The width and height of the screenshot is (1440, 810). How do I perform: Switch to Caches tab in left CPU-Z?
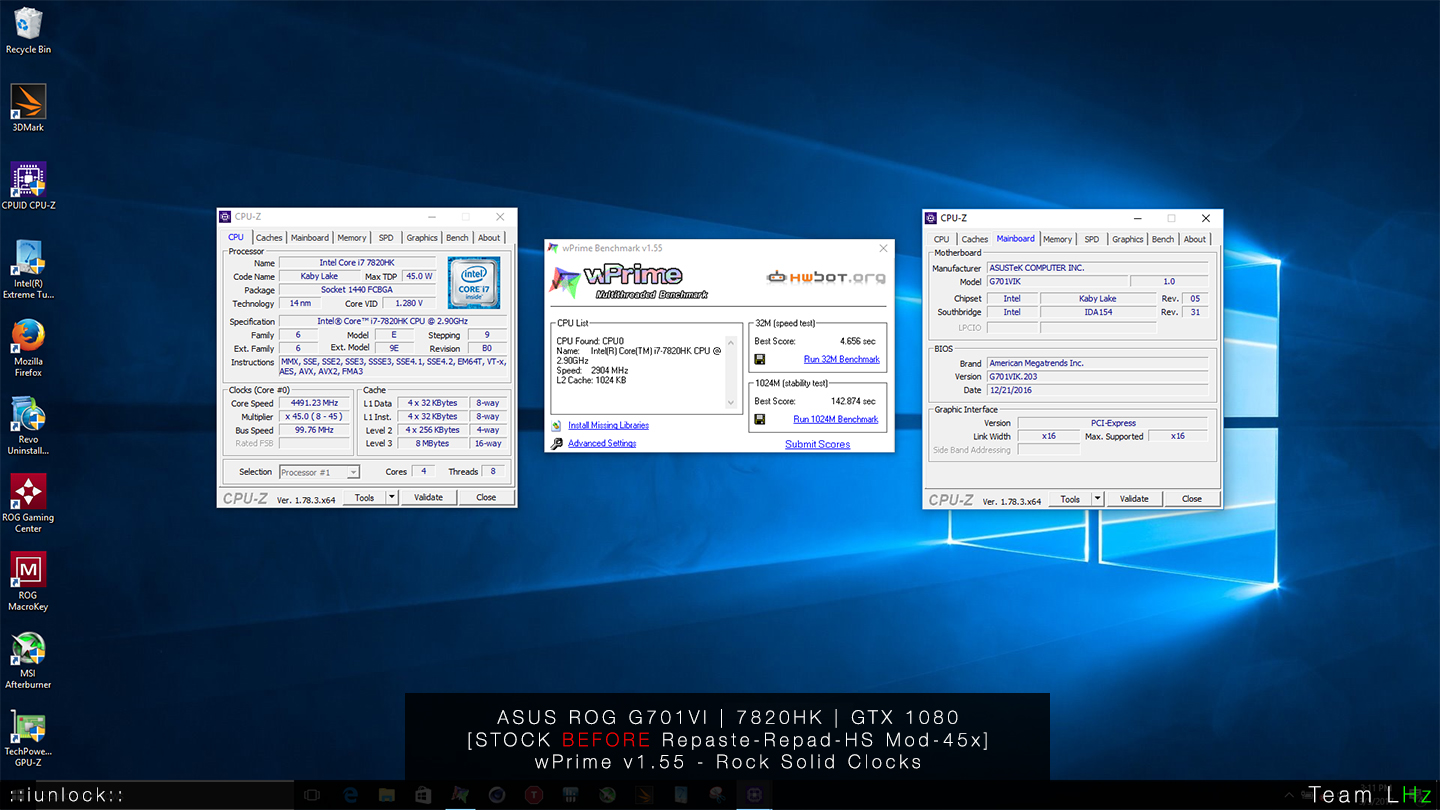coord(269,238)
